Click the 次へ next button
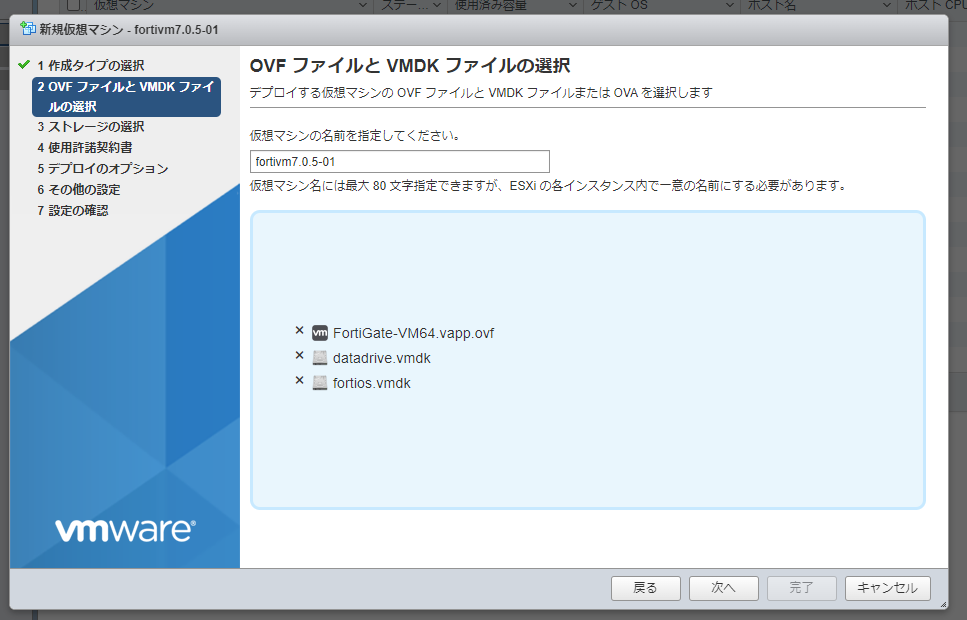Screen dimensions: 967x620 point(723,588)
